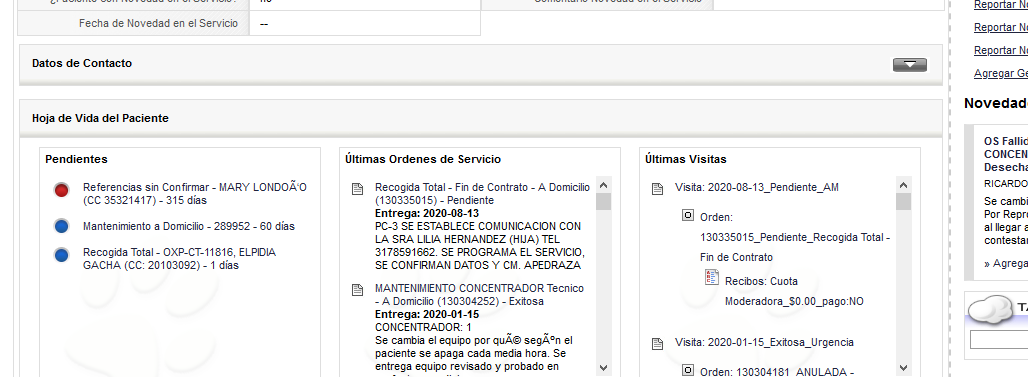
Task: Open Mantenimiento a Domicilio - 289952 entry
Action: [x=189, y=226]
